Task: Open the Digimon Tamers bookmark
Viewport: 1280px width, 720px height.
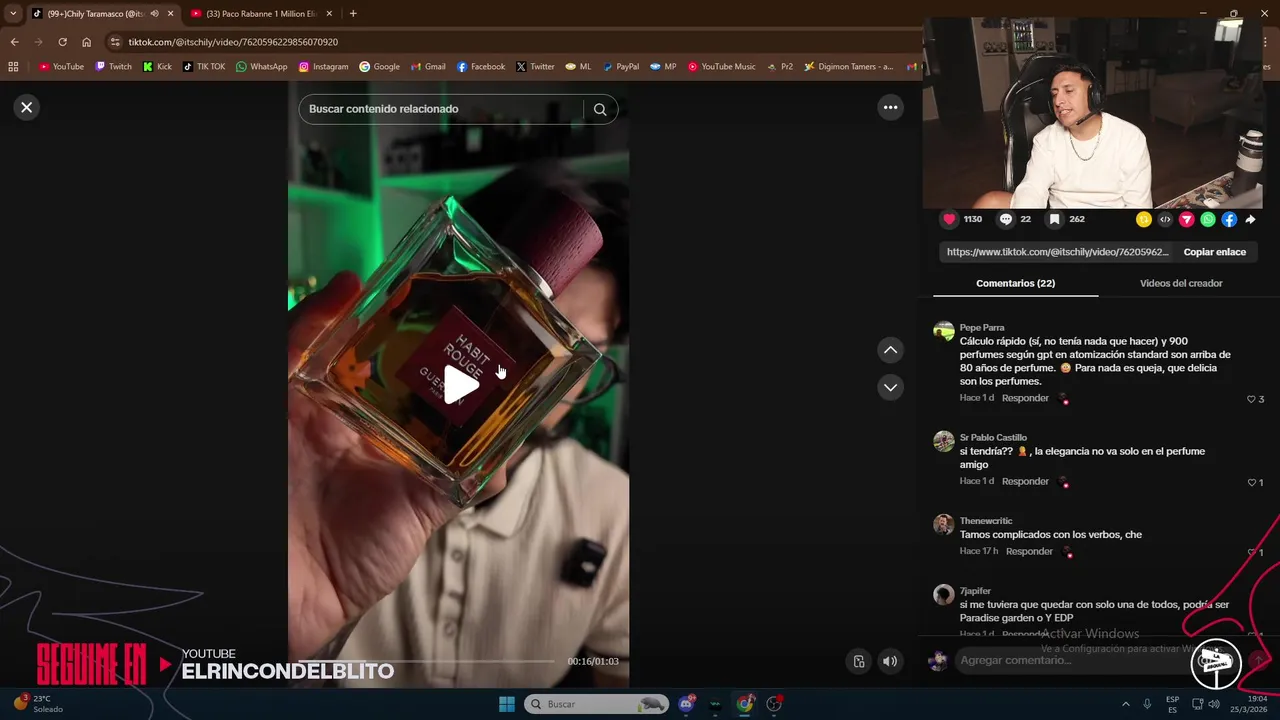Action: coord(850,67)
